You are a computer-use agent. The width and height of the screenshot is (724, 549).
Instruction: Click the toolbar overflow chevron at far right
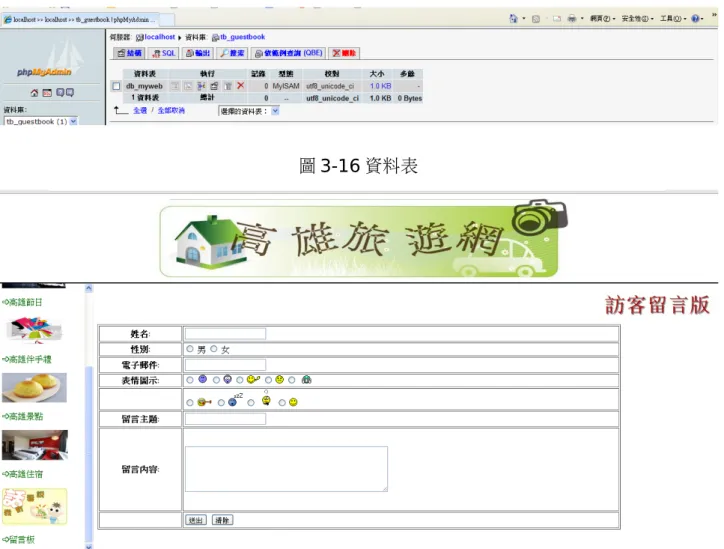pyautogui.click(x=714, y=15)
